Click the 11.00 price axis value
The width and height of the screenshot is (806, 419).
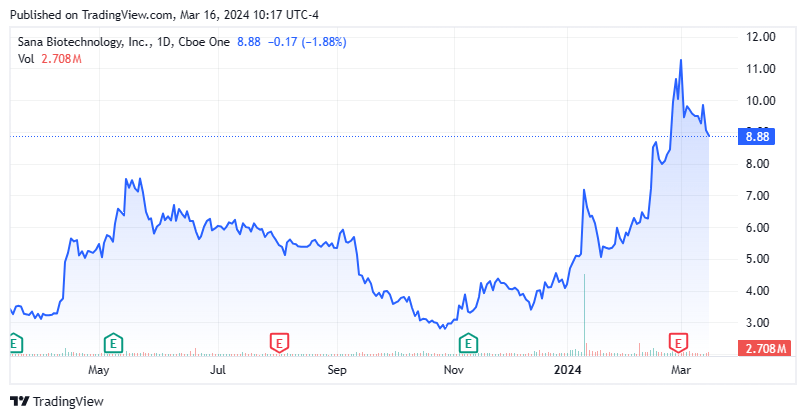pos(761,69)
